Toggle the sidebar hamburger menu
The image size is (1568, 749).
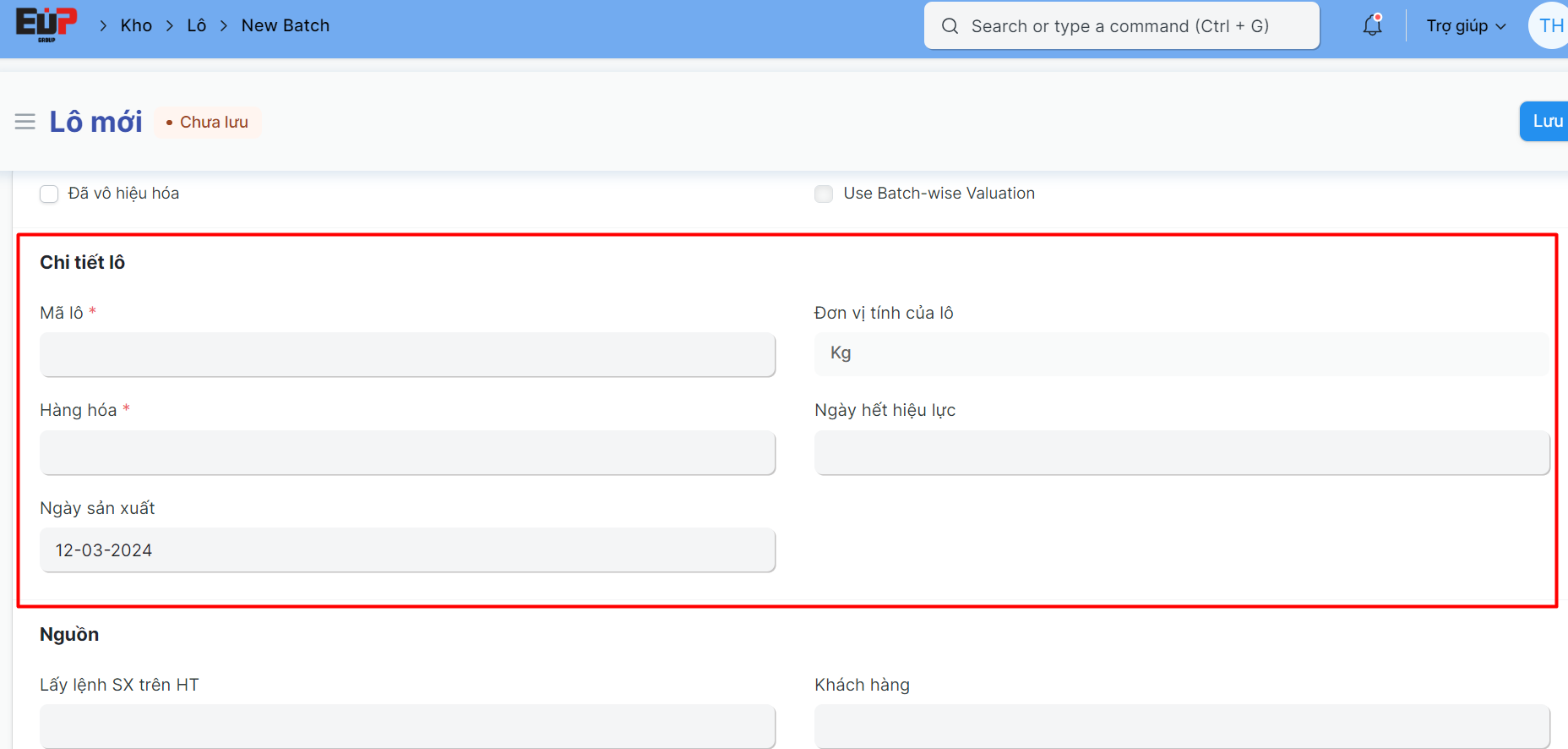pos(25,122)
